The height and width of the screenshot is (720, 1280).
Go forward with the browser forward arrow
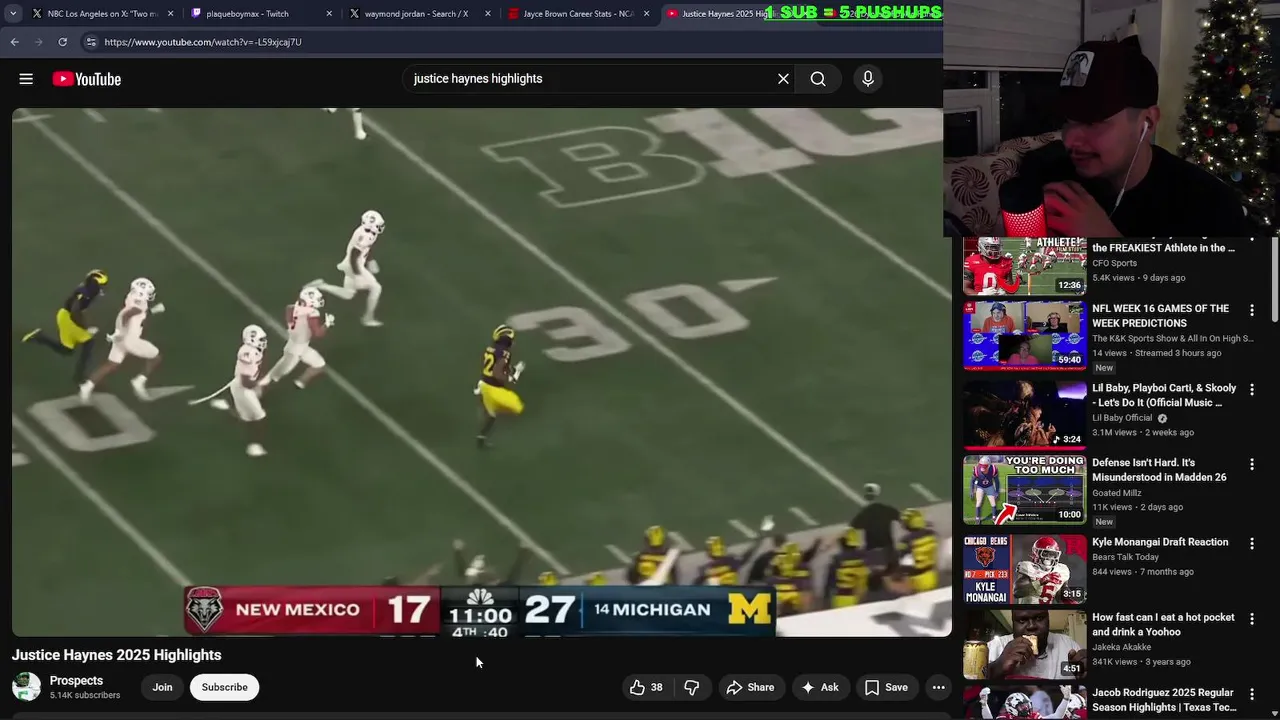38,42
